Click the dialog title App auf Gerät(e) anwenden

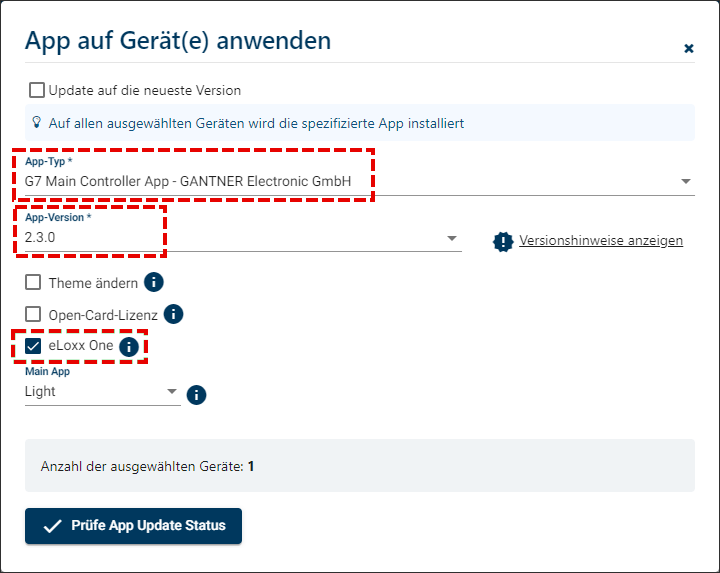(x=178, y=40)
